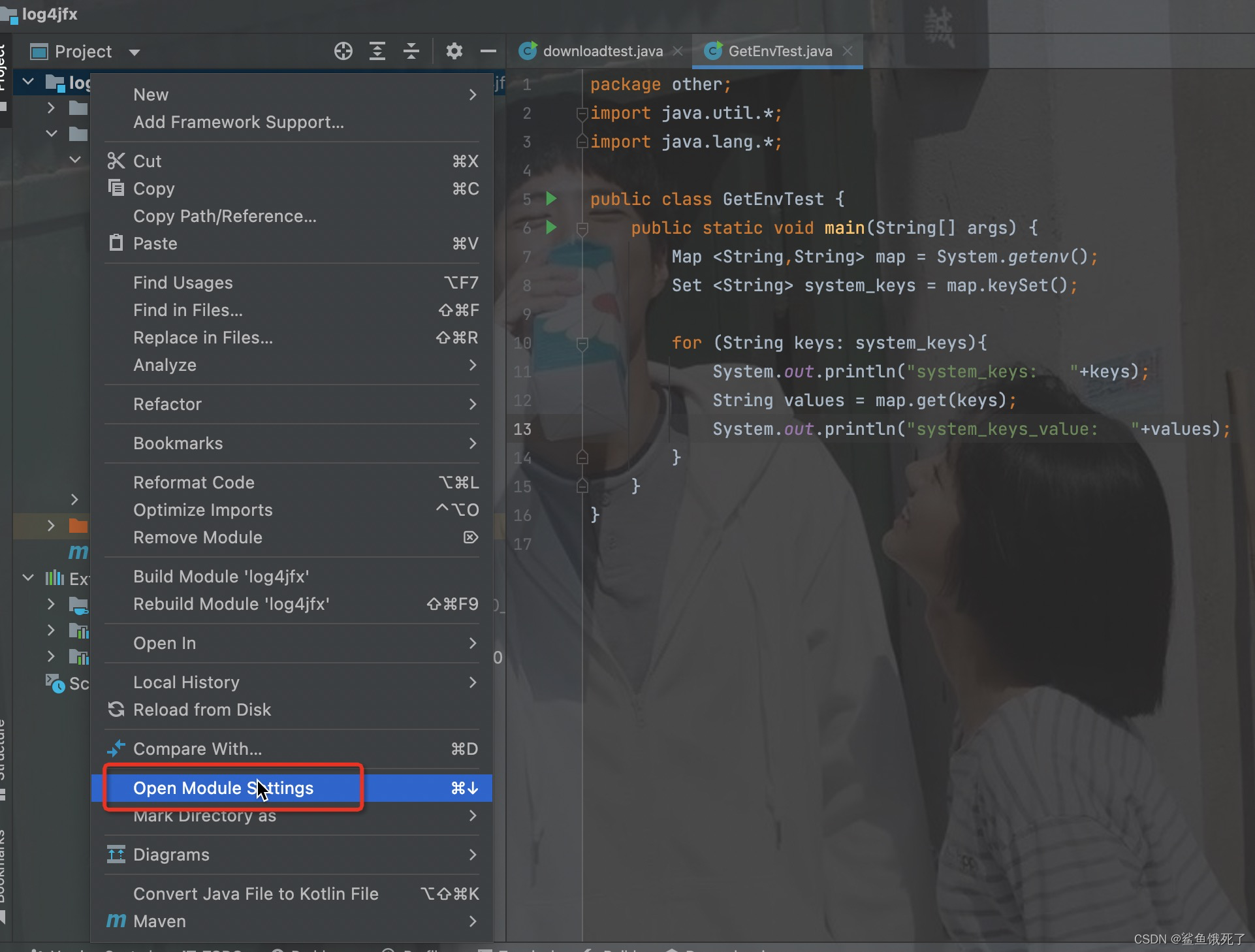Click the locate/select opened file icon
The height and width of the screenshot is (952, 1255).
[343, 51]
